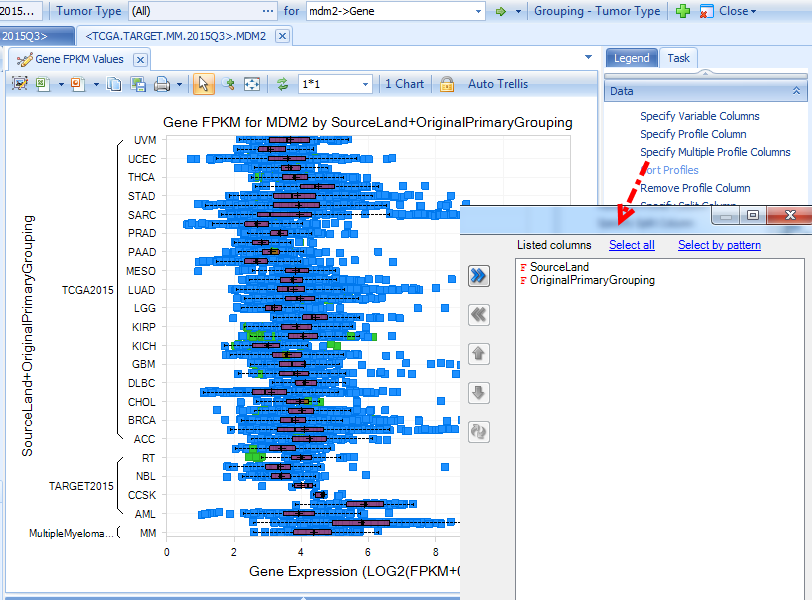Click the Gene FPKM Values view icon
Image resolution: width=812 pixels, height=600 pixels.
point(24,60)
